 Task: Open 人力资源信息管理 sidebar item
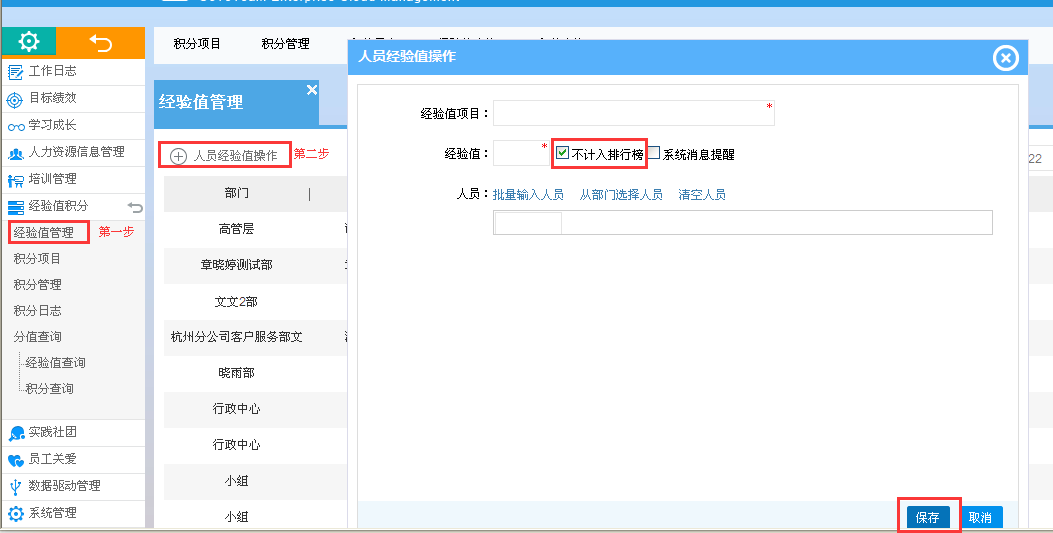pyautogui.click(x=73, y=152)
